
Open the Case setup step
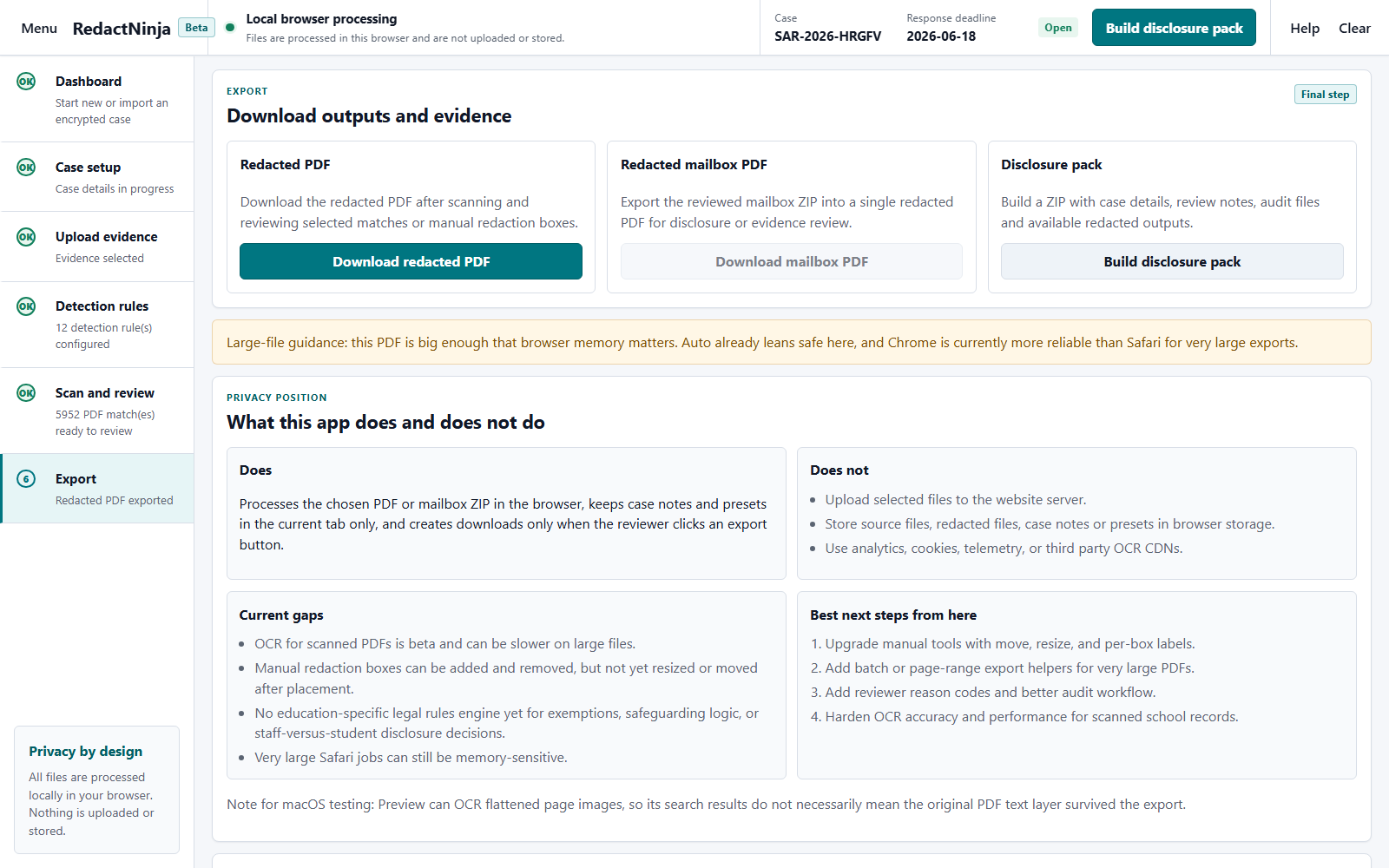97,177
